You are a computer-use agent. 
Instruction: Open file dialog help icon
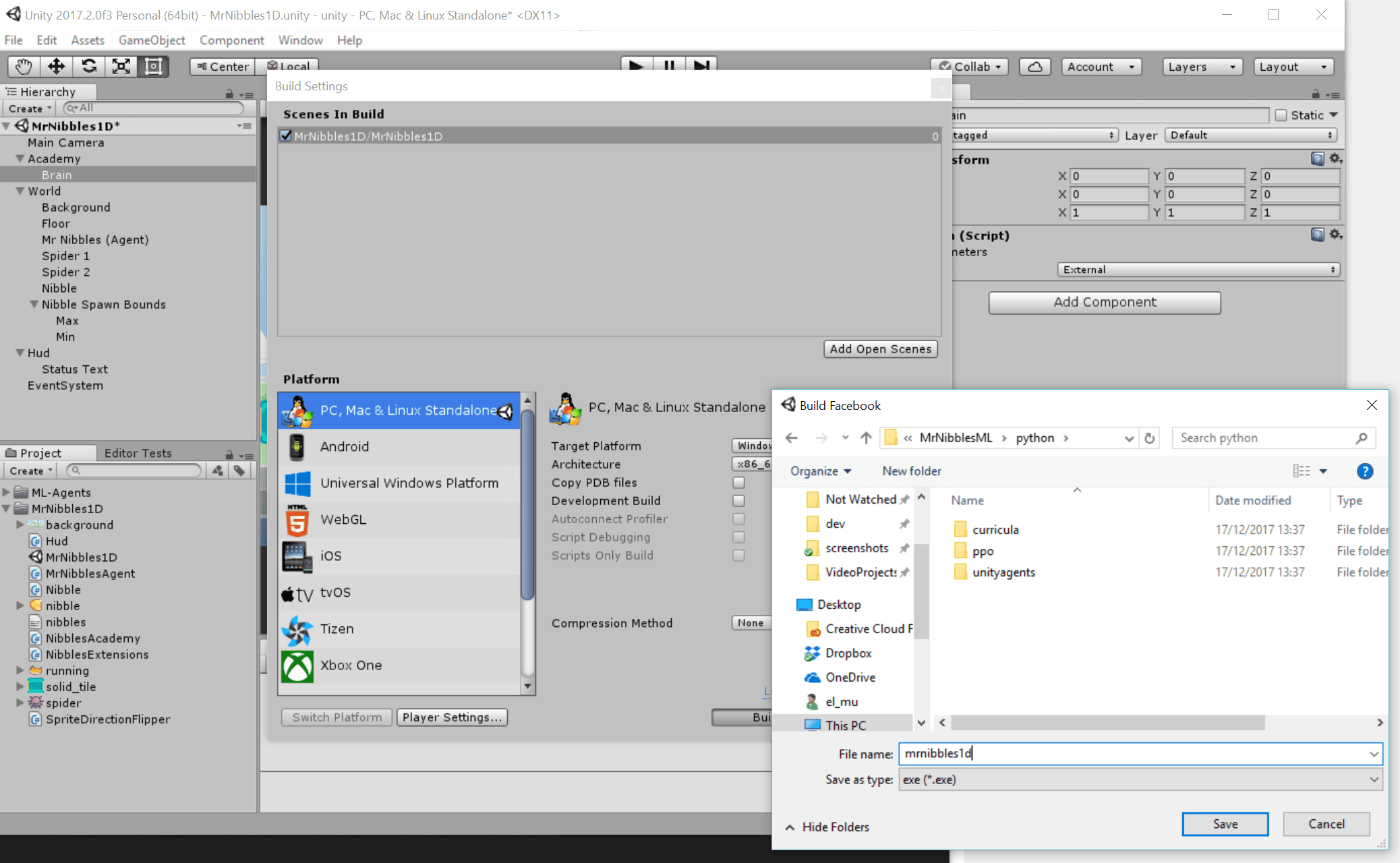[x=1364, y=471]
